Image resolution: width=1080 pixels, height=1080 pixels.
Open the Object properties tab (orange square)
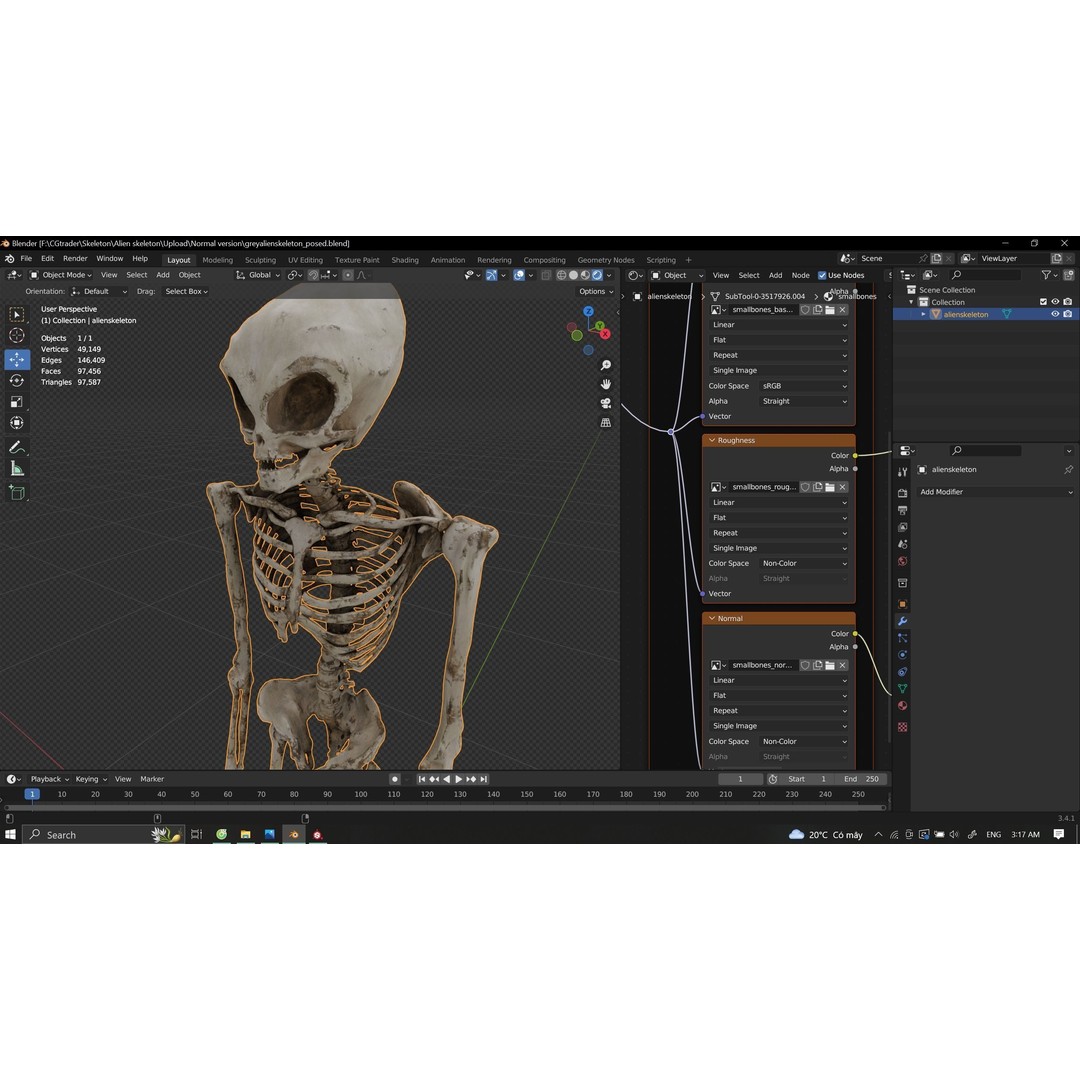pos(902,604)
